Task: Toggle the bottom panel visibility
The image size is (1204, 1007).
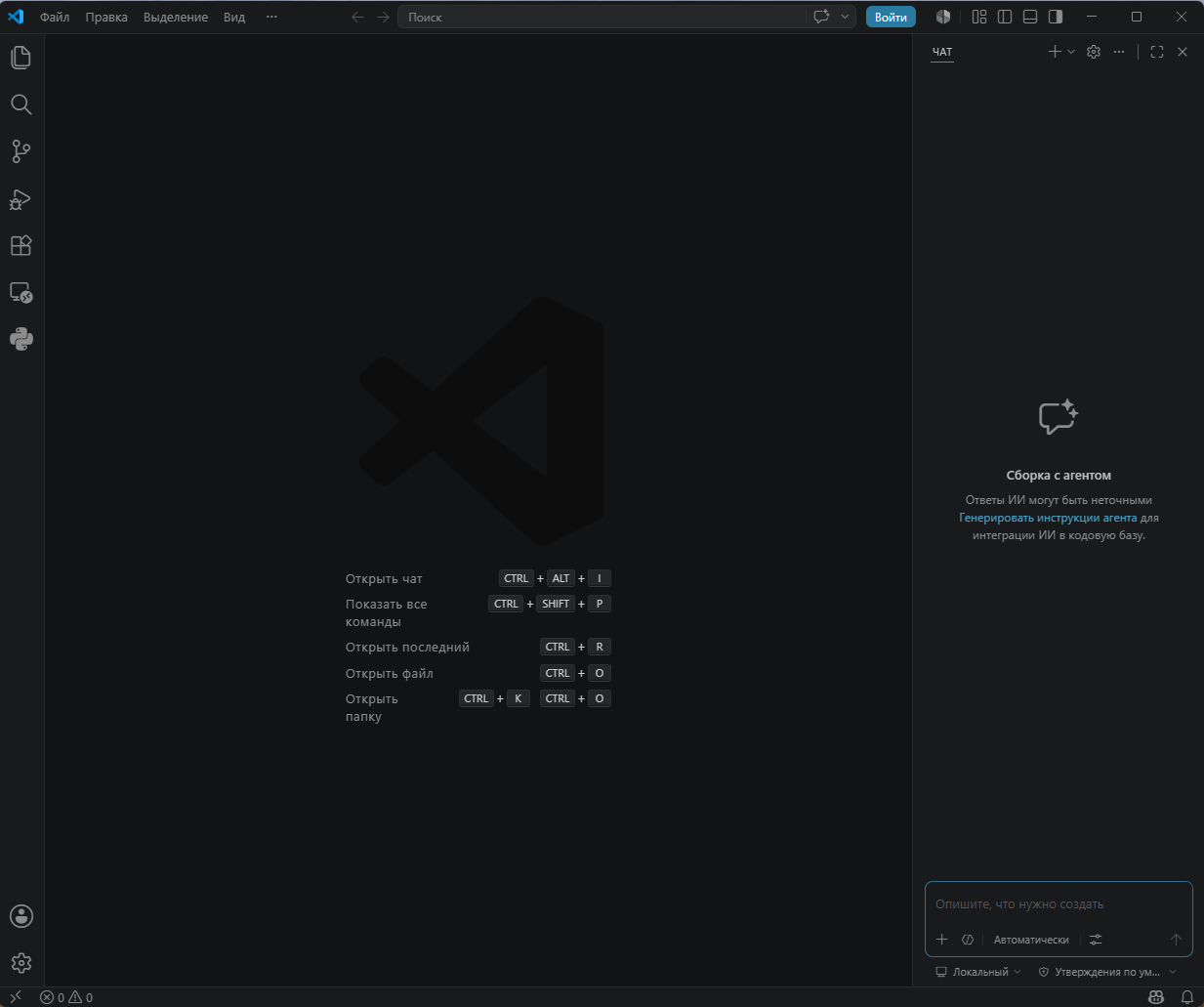Action: (1030, 17)
